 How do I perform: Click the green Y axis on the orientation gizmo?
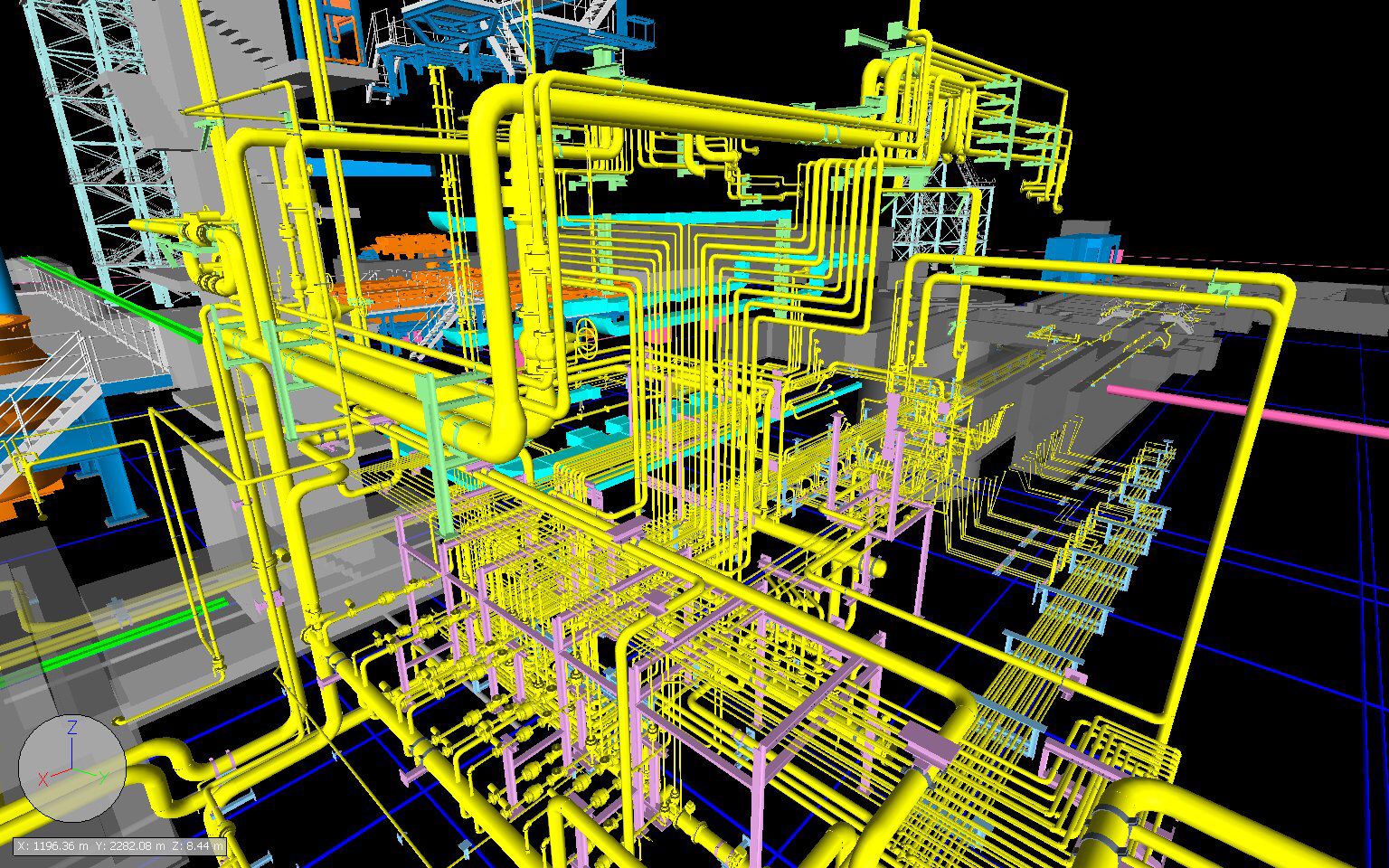pyautogui.click(x=89, y=773)
